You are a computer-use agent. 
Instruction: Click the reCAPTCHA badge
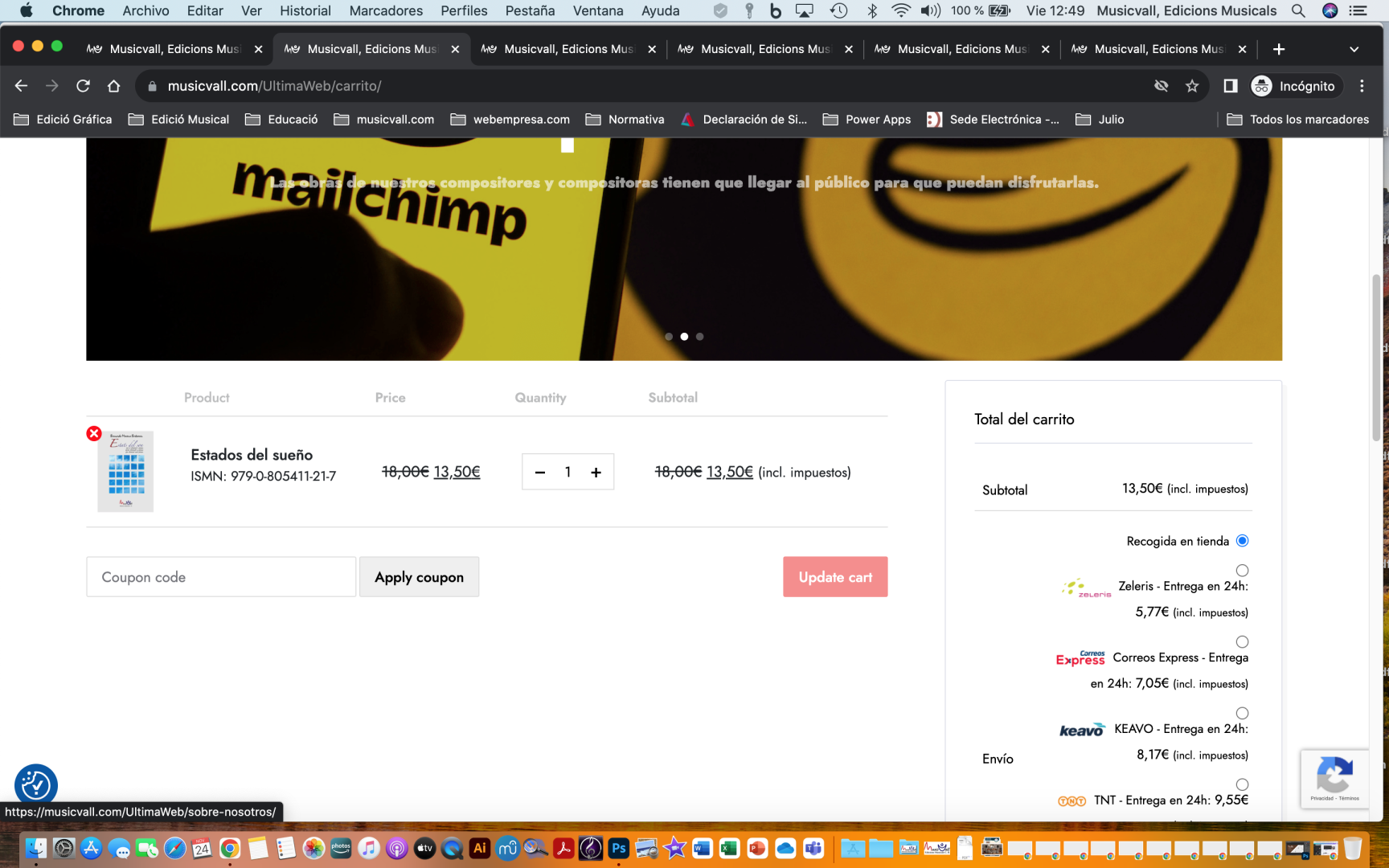[1334, 779]
